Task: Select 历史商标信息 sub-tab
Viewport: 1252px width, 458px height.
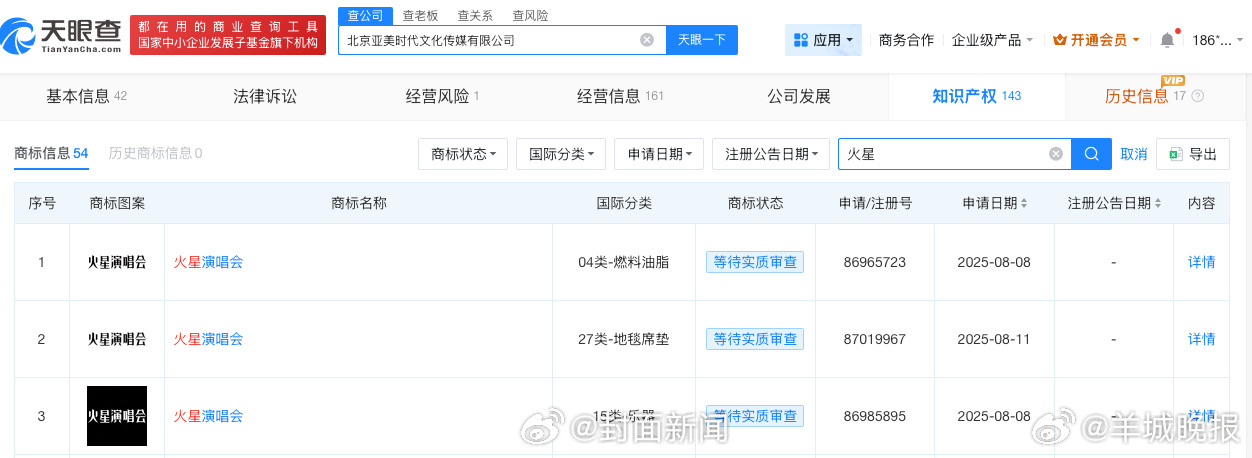Action: [x=155, y=153]
